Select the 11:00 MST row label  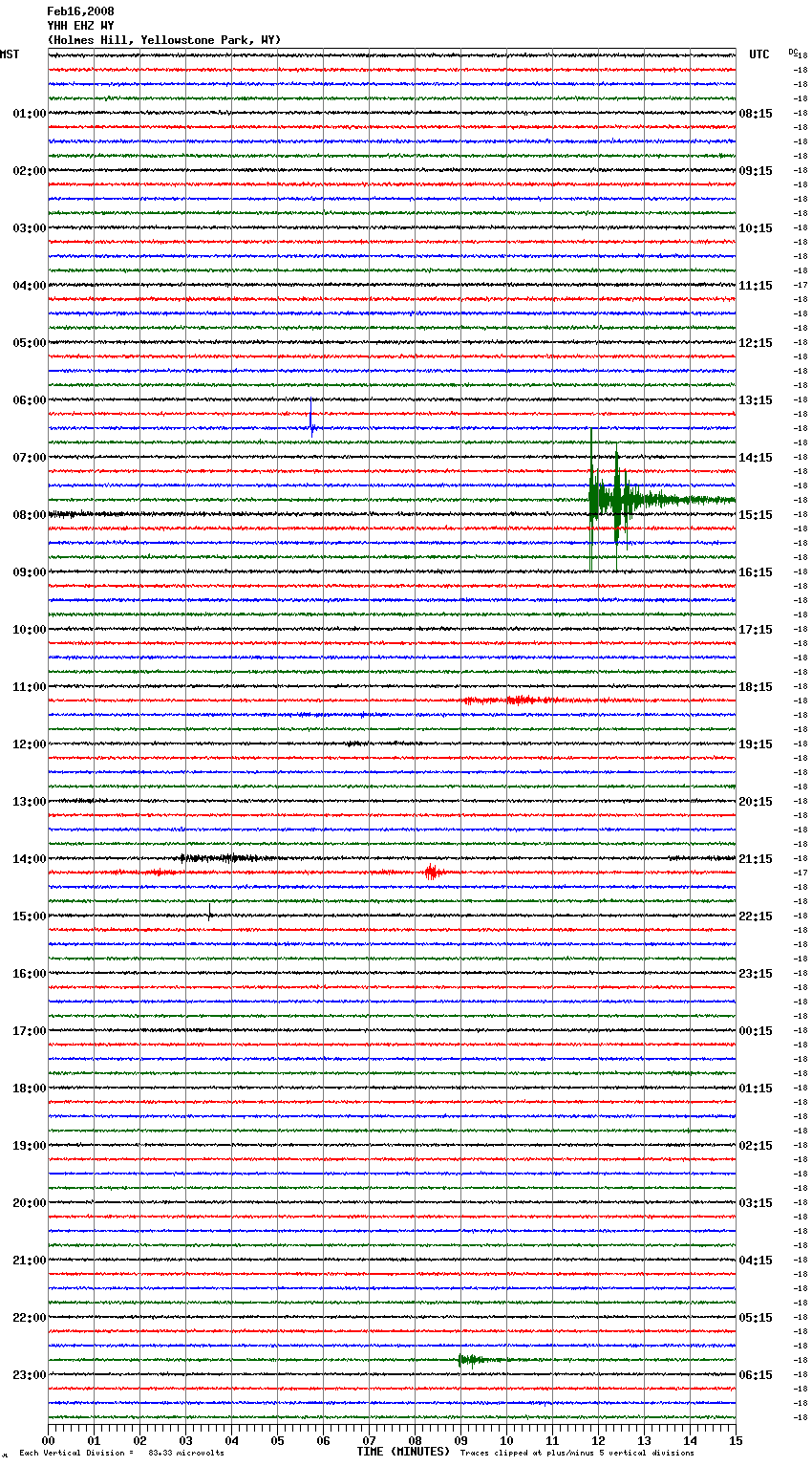tap(30, 687)
